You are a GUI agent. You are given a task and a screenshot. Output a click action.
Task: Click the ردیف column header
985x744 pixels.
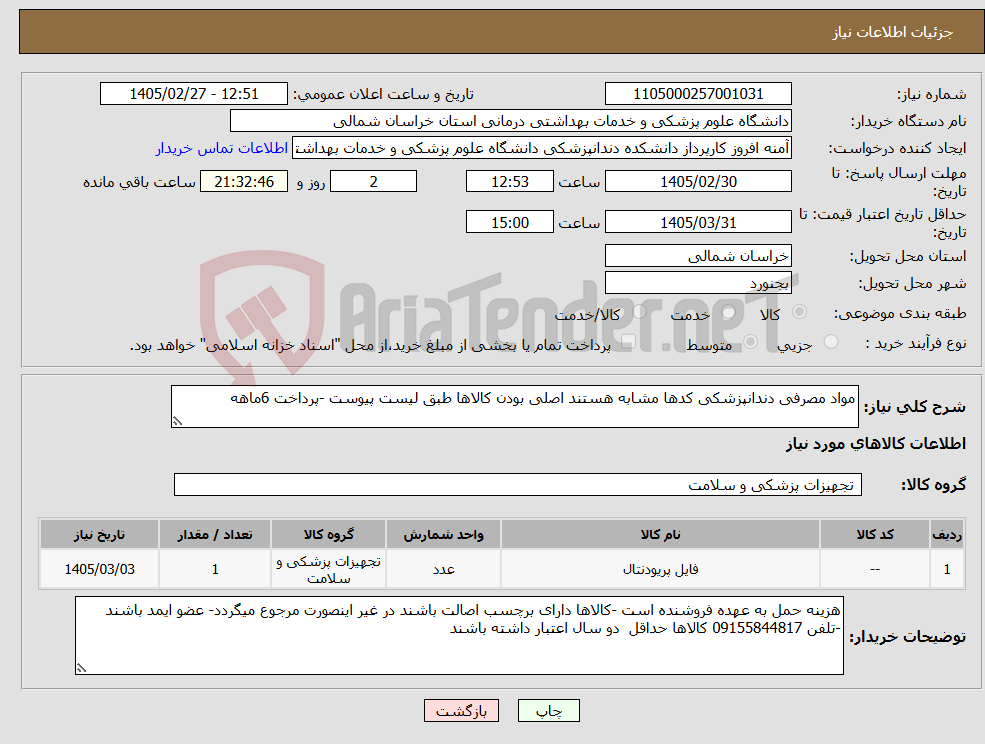[947, 535]
